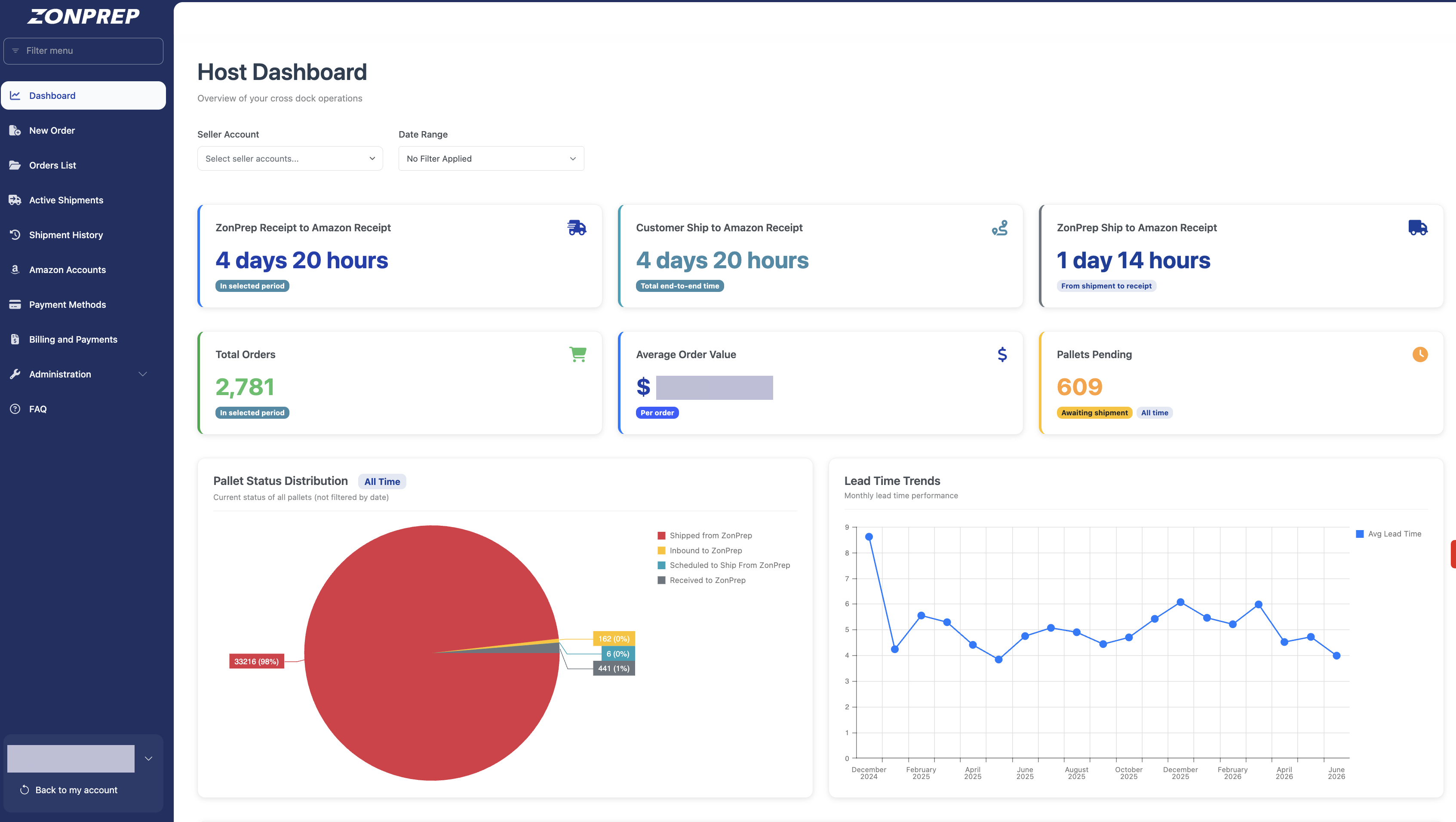Image resolution: width=1456 pixels, height=822 pixels.
Task: Click the New Order document icon
Action: [15, 131]
